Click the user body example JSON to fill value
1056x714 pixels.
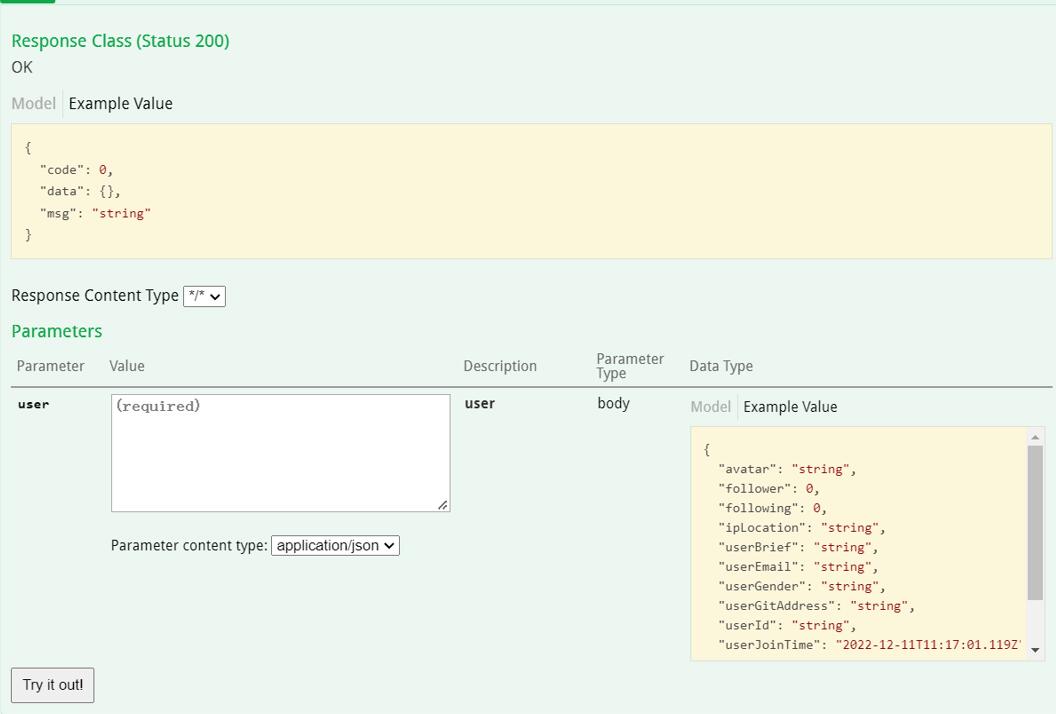pyautogui.click(x=859, y=544)
